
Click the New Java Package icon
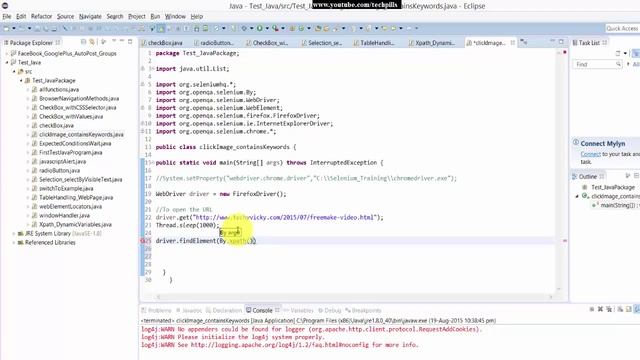click(x=292, y=28)
